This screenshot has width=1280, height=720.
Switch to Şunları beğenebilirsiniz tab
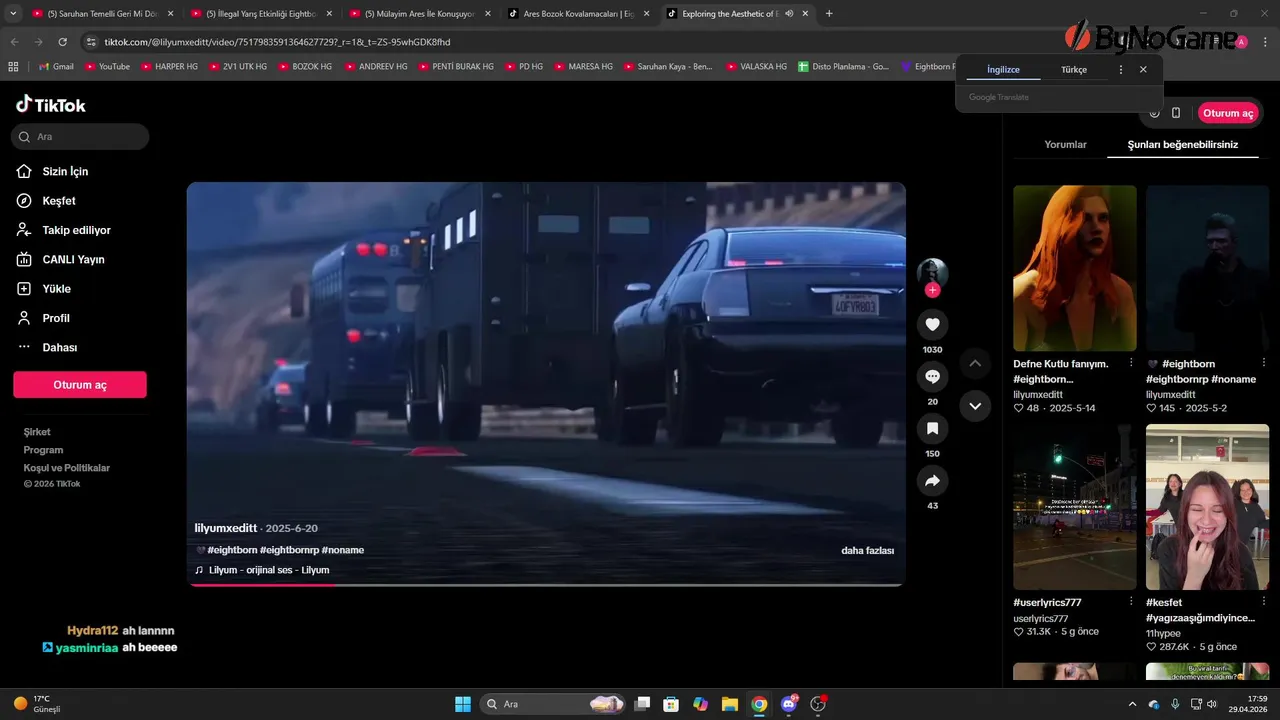click(1183, 145)
